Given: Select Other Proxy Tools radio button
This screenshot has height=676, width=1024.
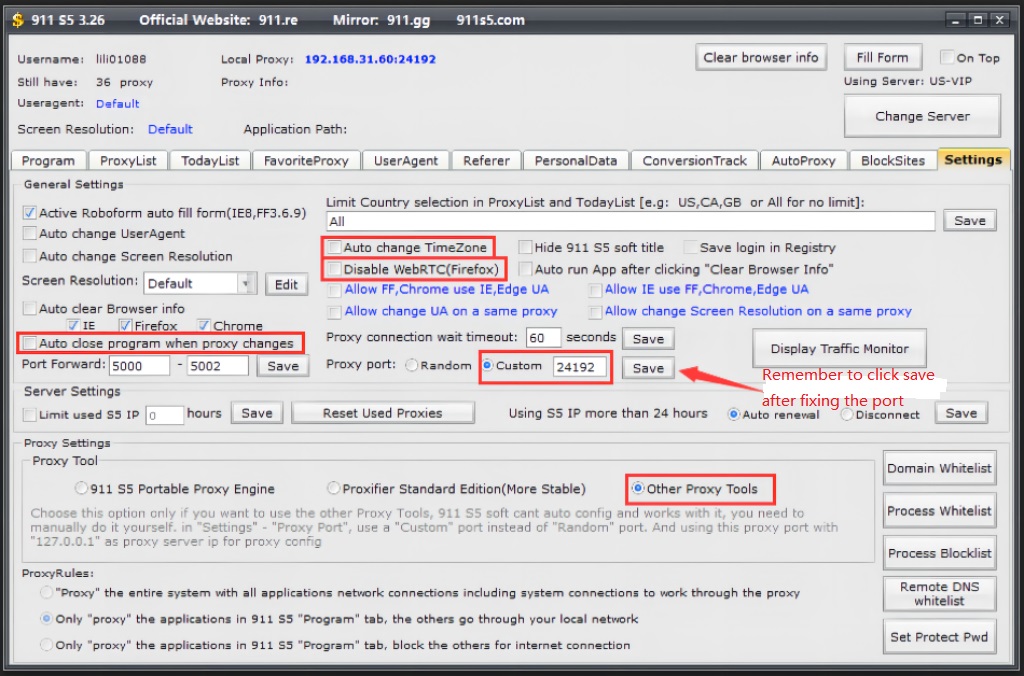Looking at the screenshot, I should pyautogui.click(x=637, y=489).
